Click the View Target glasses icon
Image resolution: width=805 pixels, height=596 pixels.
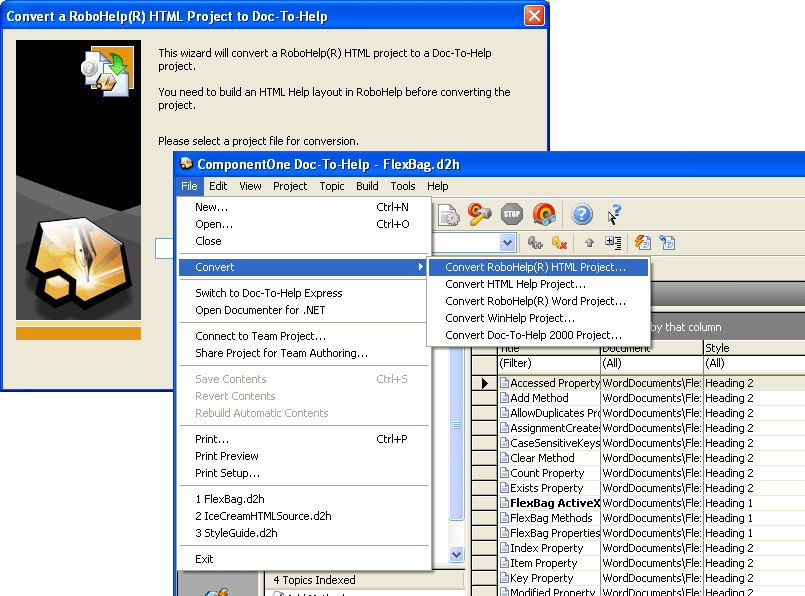[544, 214]
